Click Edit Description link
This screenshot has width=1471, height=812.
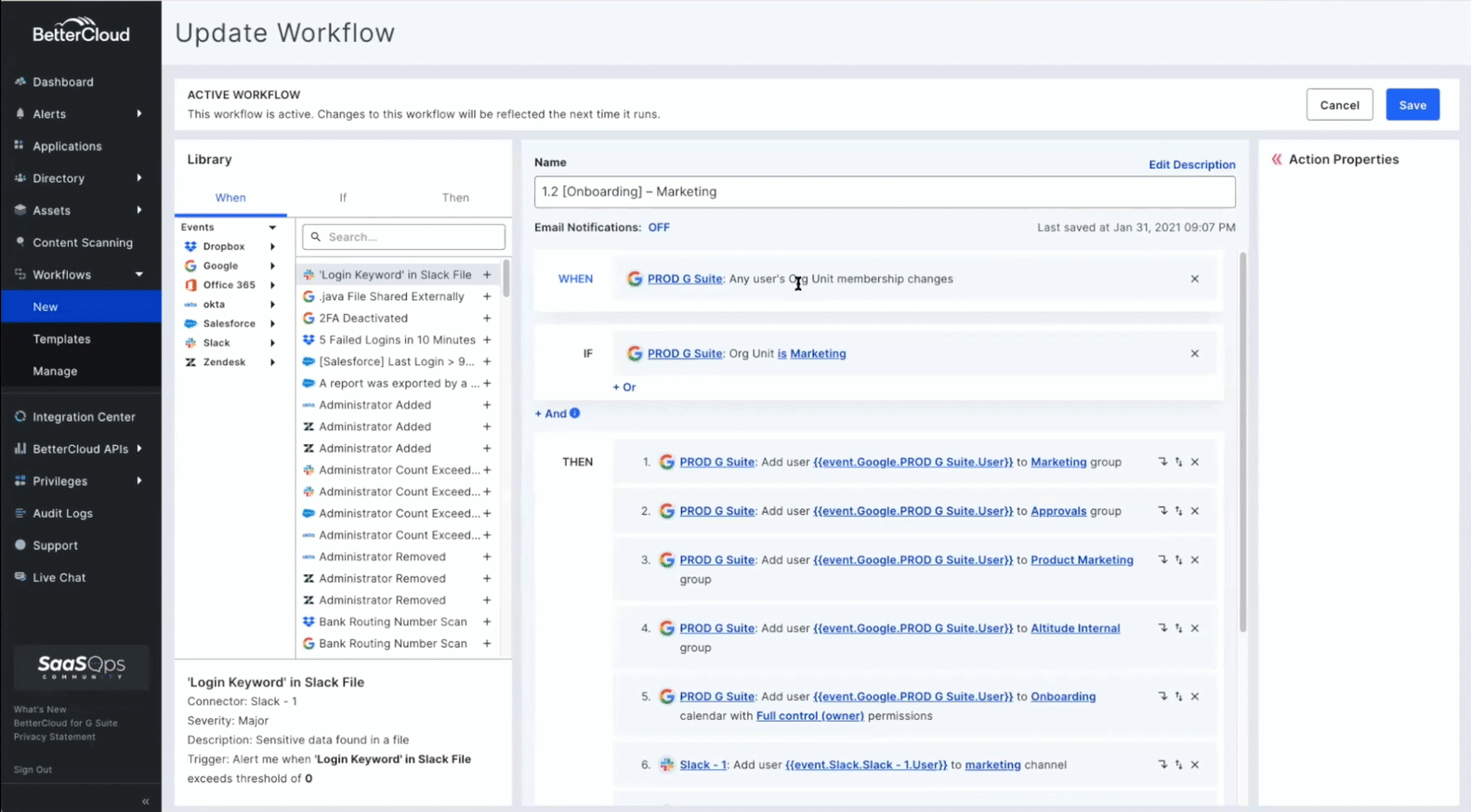click(x=1191, y=164)
